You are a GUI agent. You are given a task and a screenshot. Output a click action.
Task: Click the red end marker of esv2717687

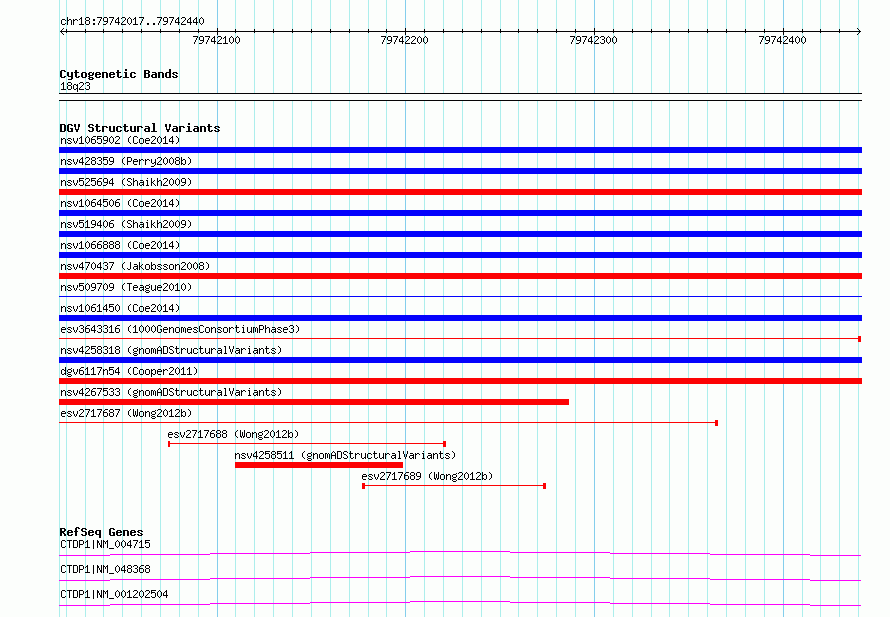click(x=716, y=423)
